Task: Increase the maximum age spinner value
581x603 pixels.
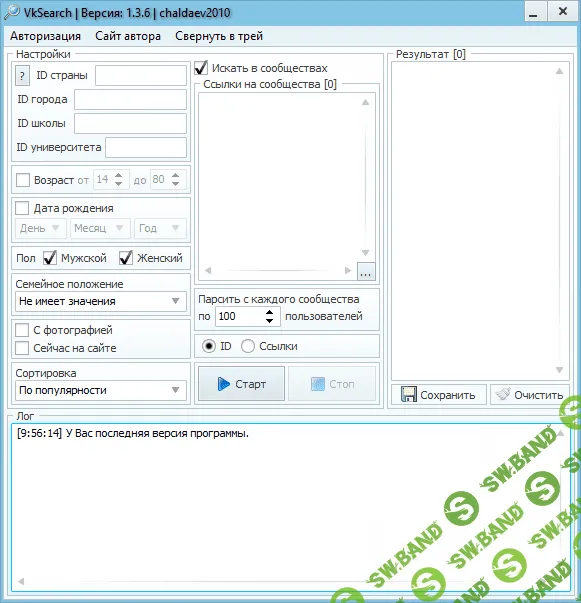Action: click(175, 175)
